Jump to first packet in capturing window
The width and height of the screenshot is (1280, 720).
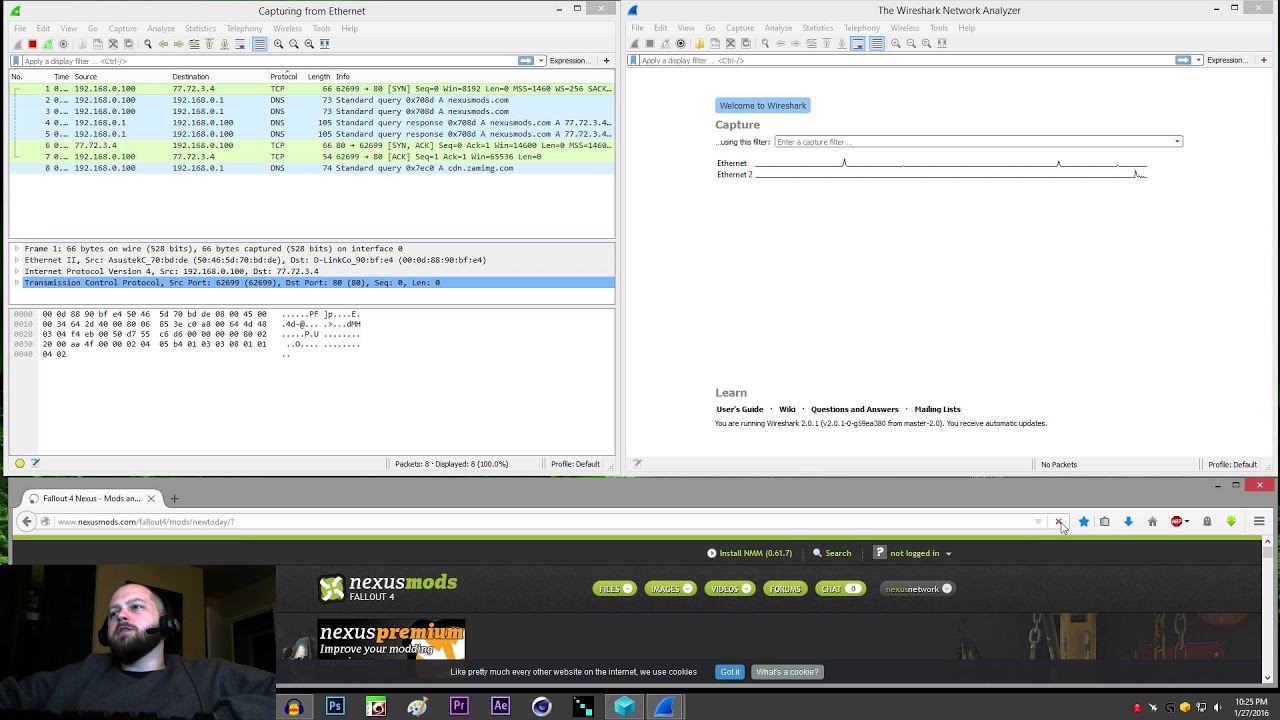pos(209,44)
